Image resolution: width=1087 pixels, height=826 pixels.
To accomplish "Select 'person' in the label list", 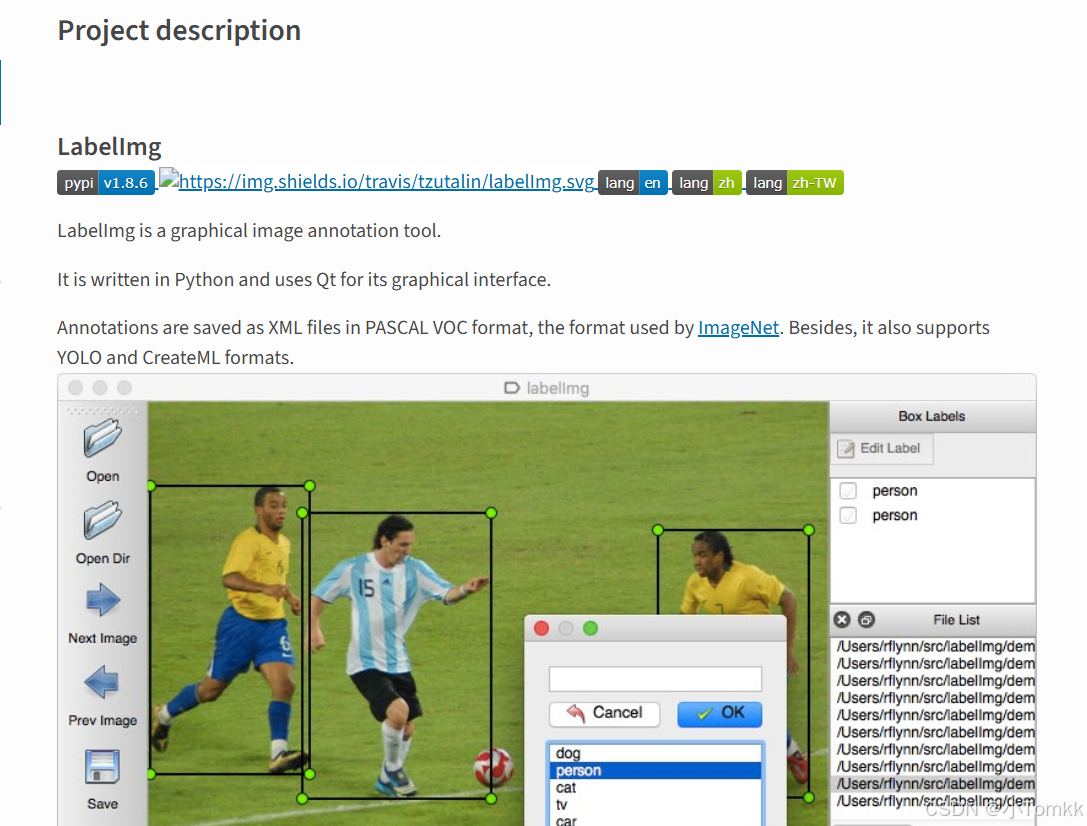I will [x=655, y=771].
